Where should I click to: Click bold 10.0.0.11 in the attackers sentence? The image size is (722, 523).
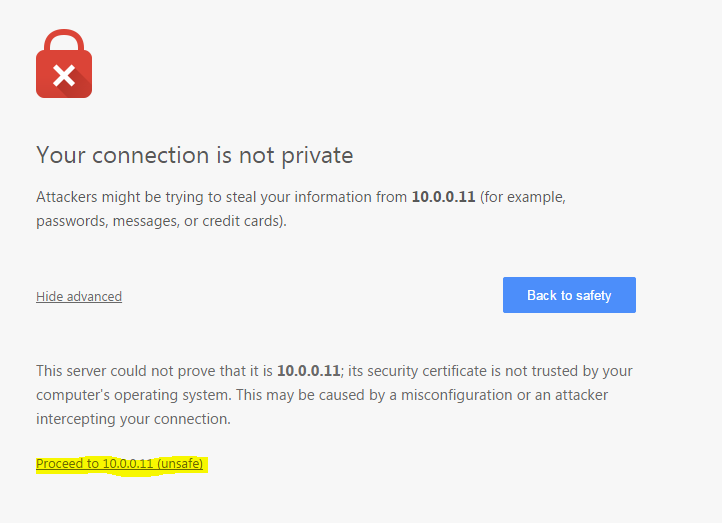pyautogui.click(x=443, y=197)
